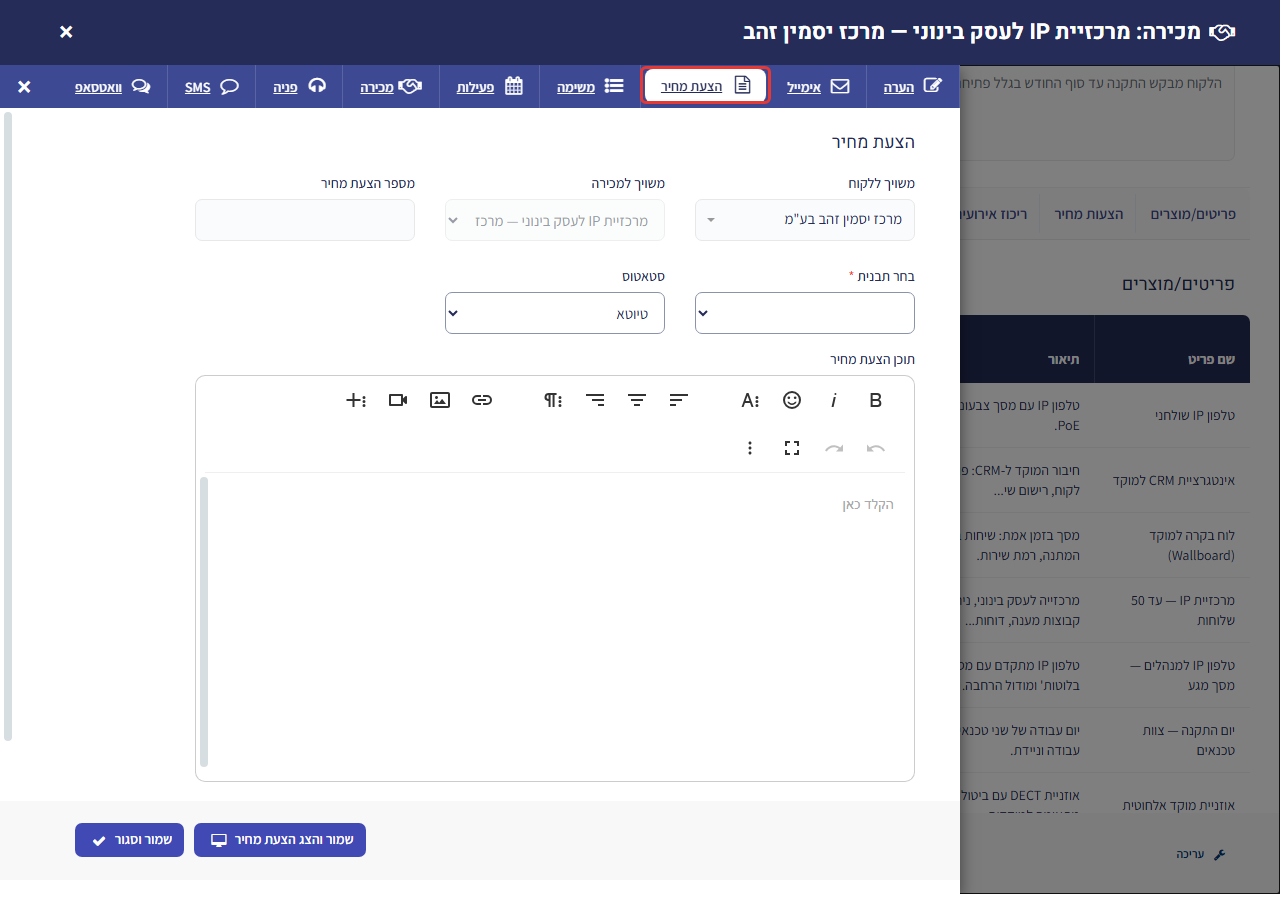Switch to the פעילות tab
Viewport: 1280px width, 900px height.
click(x=490, y=87)
